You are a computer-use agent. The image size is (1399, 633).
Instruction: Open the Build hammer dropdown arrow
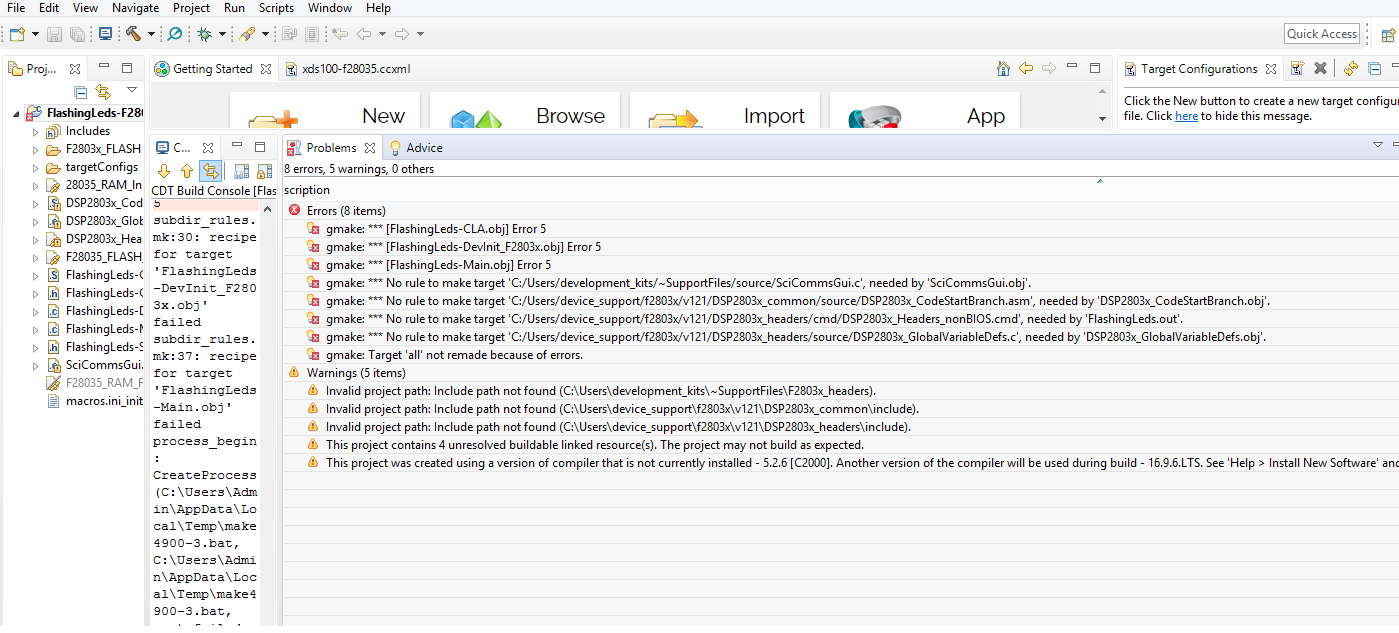(151, 34)
